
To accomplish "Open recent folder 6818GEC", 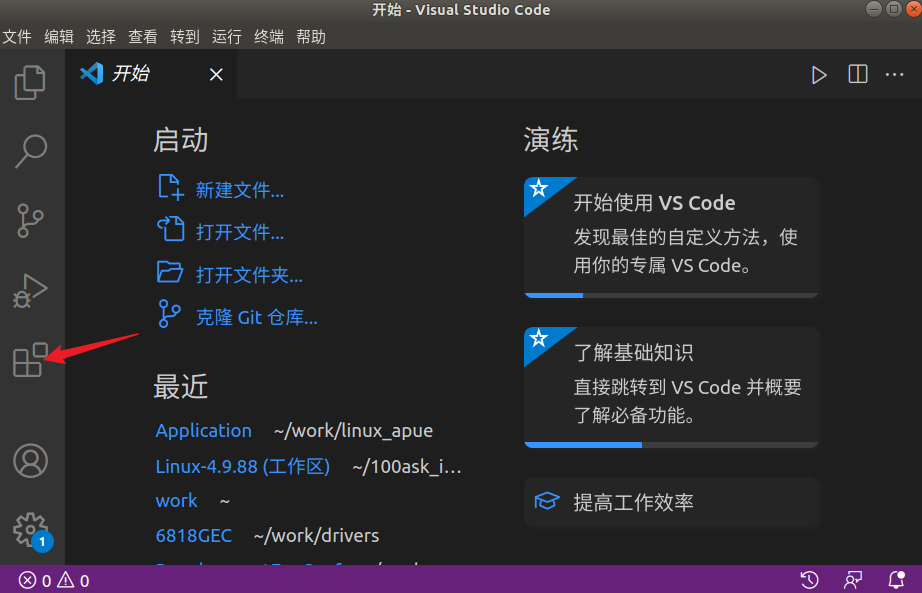I will (193, 535).
